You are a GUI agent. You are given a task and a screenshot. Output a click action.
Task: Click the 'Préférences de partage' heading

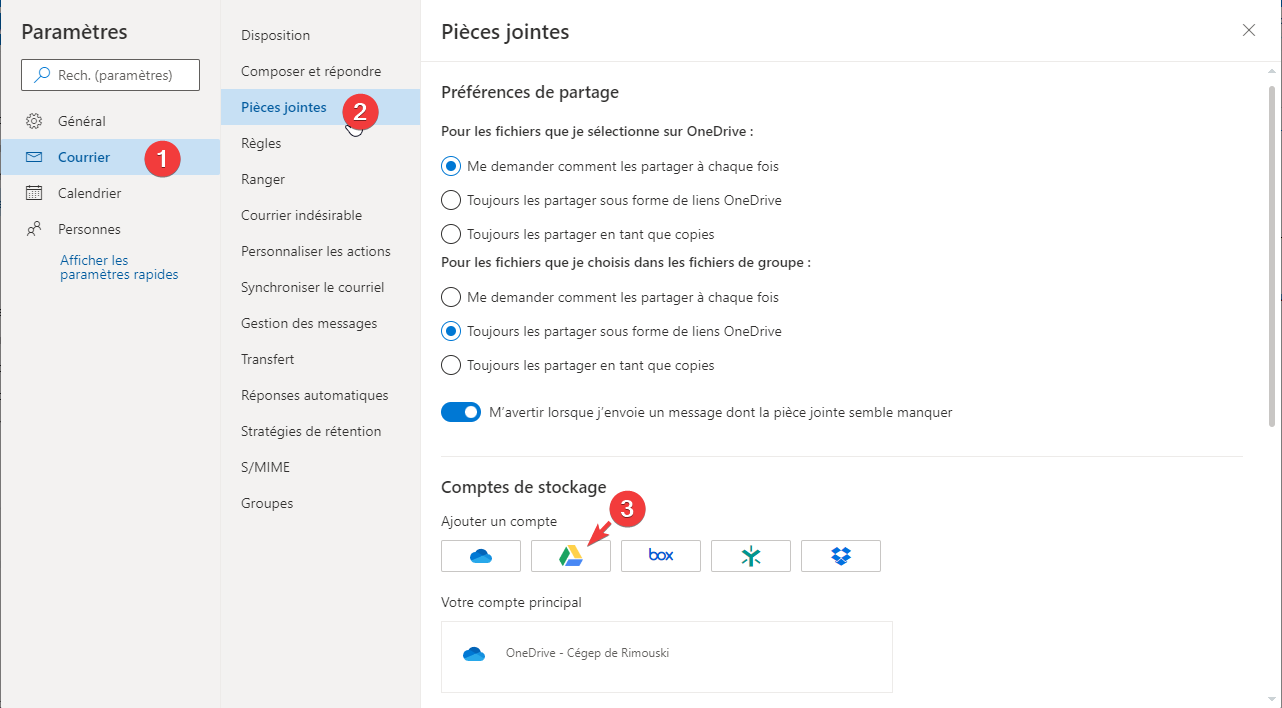click(x=530, y=92)
